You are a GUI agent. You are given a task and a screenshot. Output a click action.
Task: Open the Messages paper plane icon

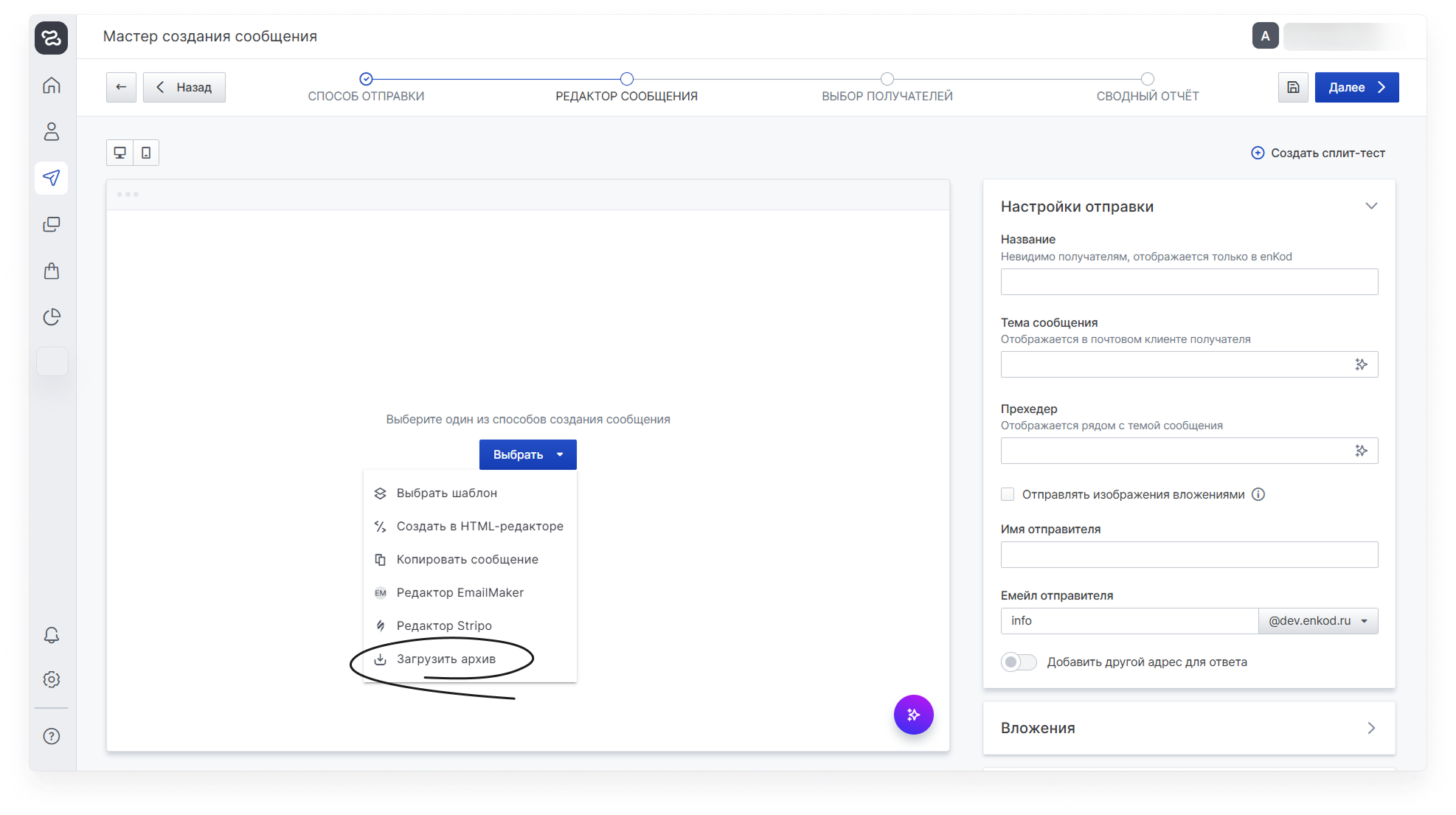51,178
